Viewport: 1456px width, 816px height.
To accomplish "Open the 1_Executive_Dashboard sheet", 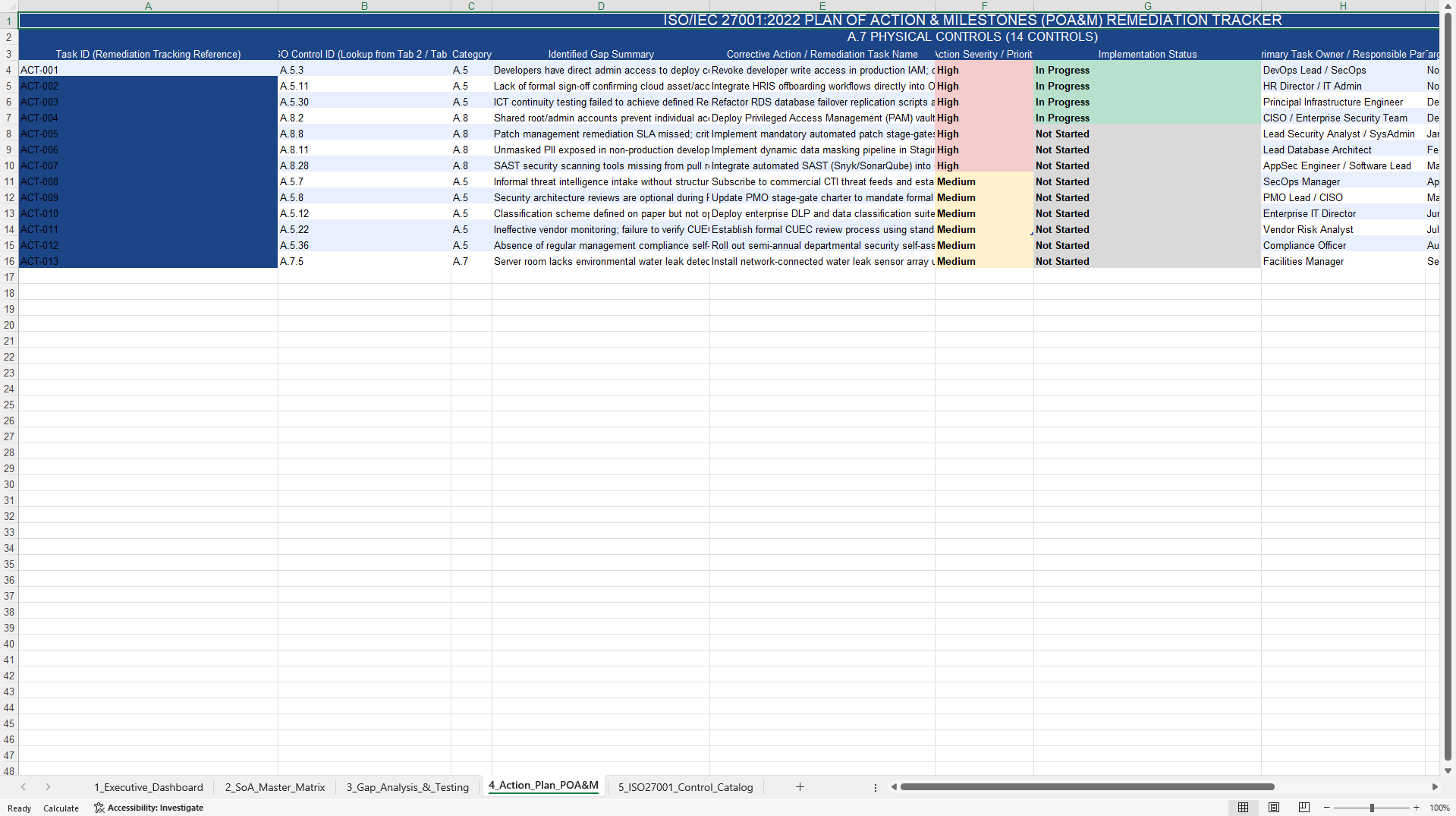I will coord(149,787).
